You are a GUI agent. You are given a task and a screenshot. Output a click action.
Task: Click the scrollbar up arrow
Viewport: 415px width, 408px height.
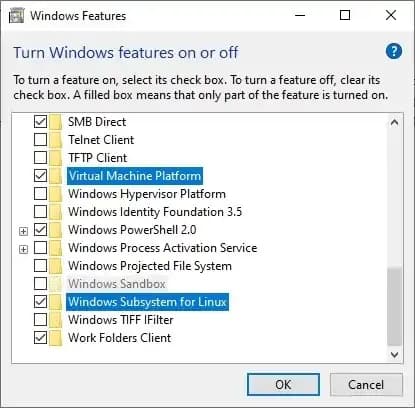394,122
